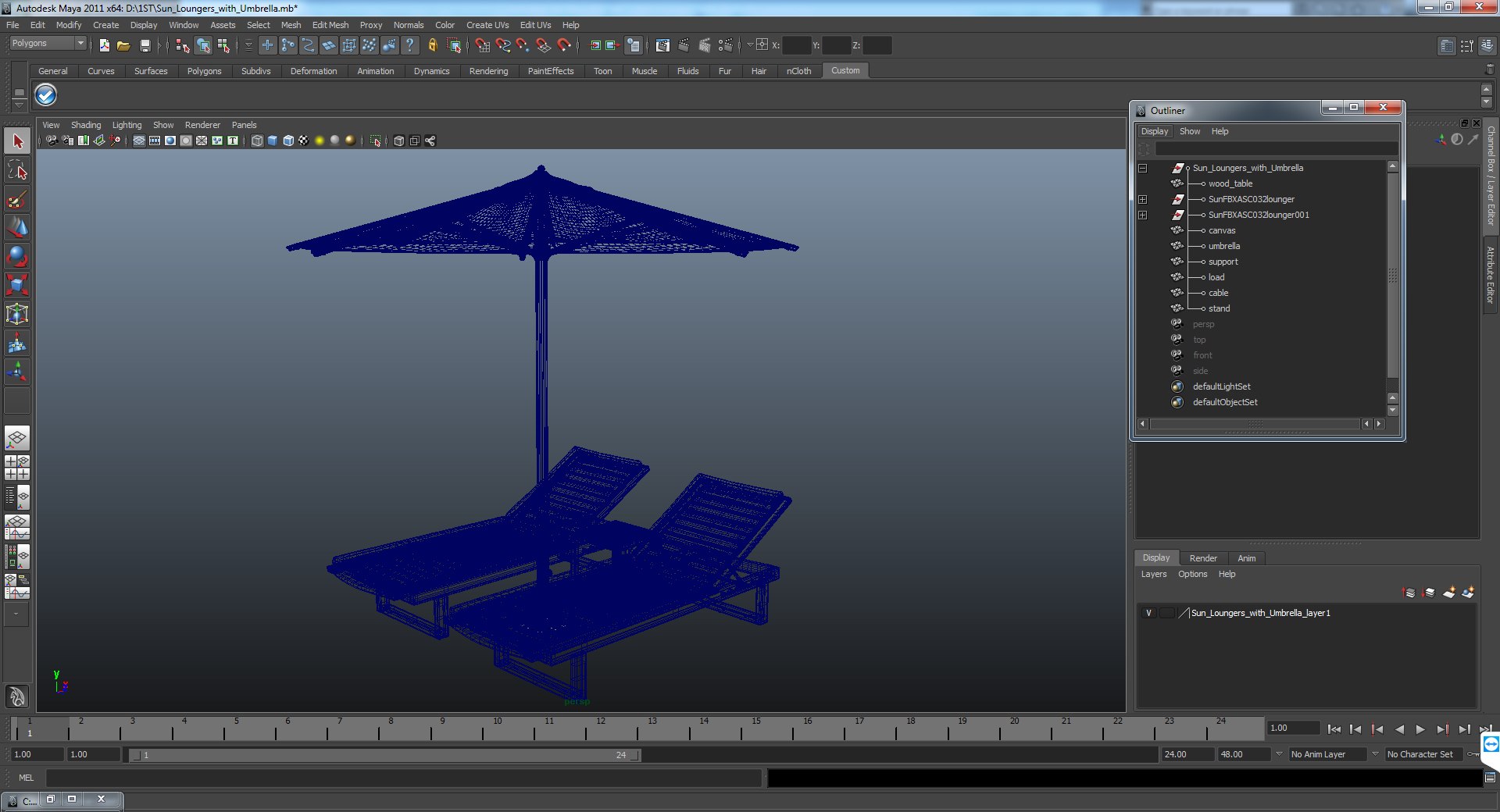Activate the Lasso select tool
Image resolution: width=1500 pixels, height=812 pixels.
[x=17, y=170]
